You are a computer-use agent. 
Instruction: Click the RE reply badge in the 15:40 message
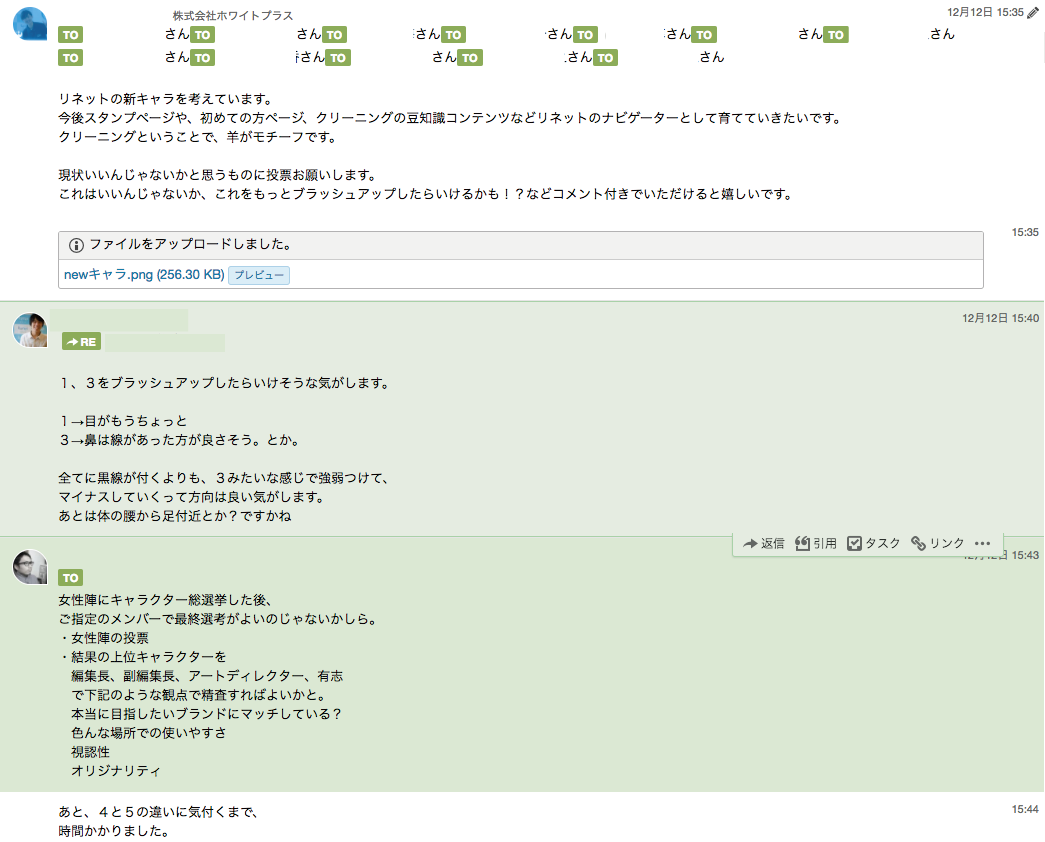click(81, 341)
